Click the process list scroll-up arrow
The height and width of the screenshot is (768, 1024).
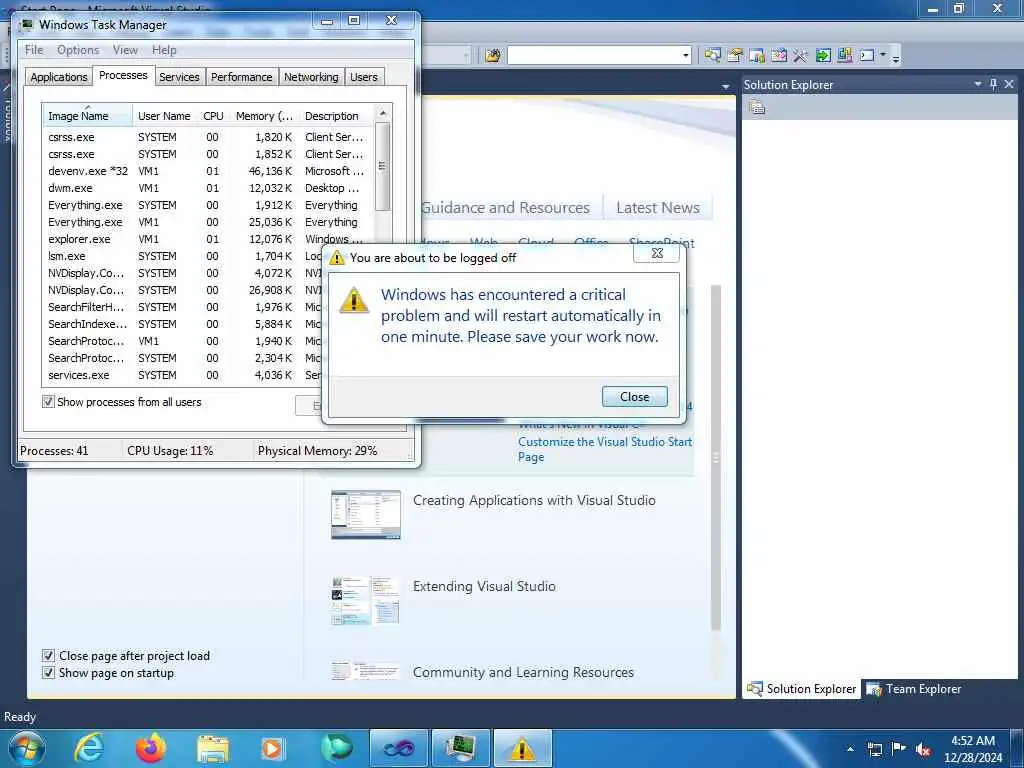tap(383, 113)
